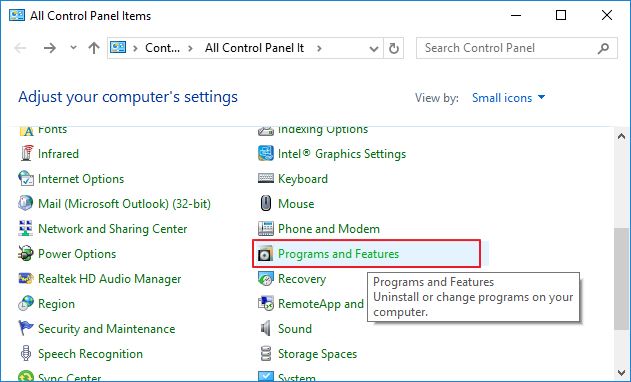
Task: Open the Infrared link
Action: [x=58, y=154]
